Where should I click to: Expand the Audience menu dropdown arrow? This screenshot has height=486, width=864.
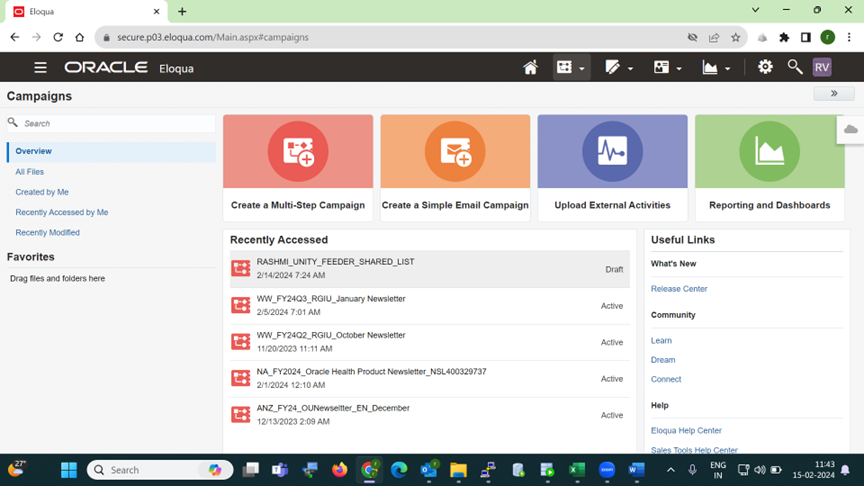(679, 68)
